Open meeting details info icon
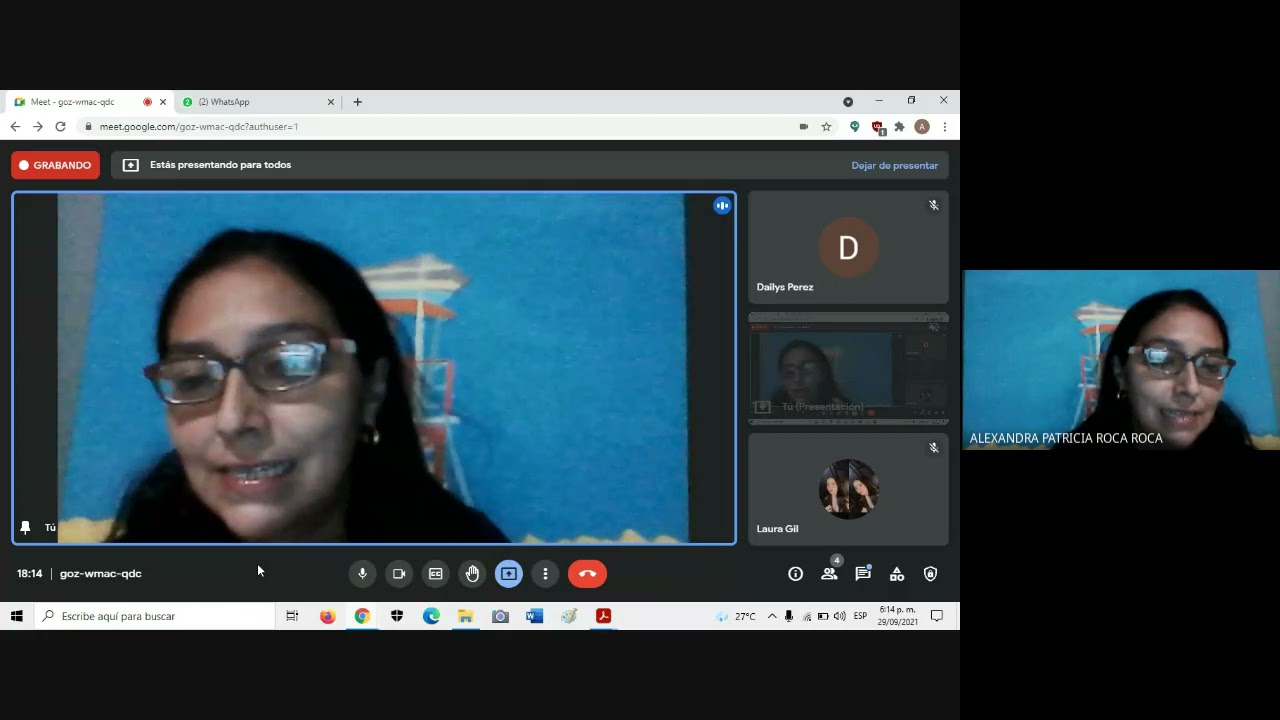The height and width of the screenshot is (720, 1280). point(795,574)
